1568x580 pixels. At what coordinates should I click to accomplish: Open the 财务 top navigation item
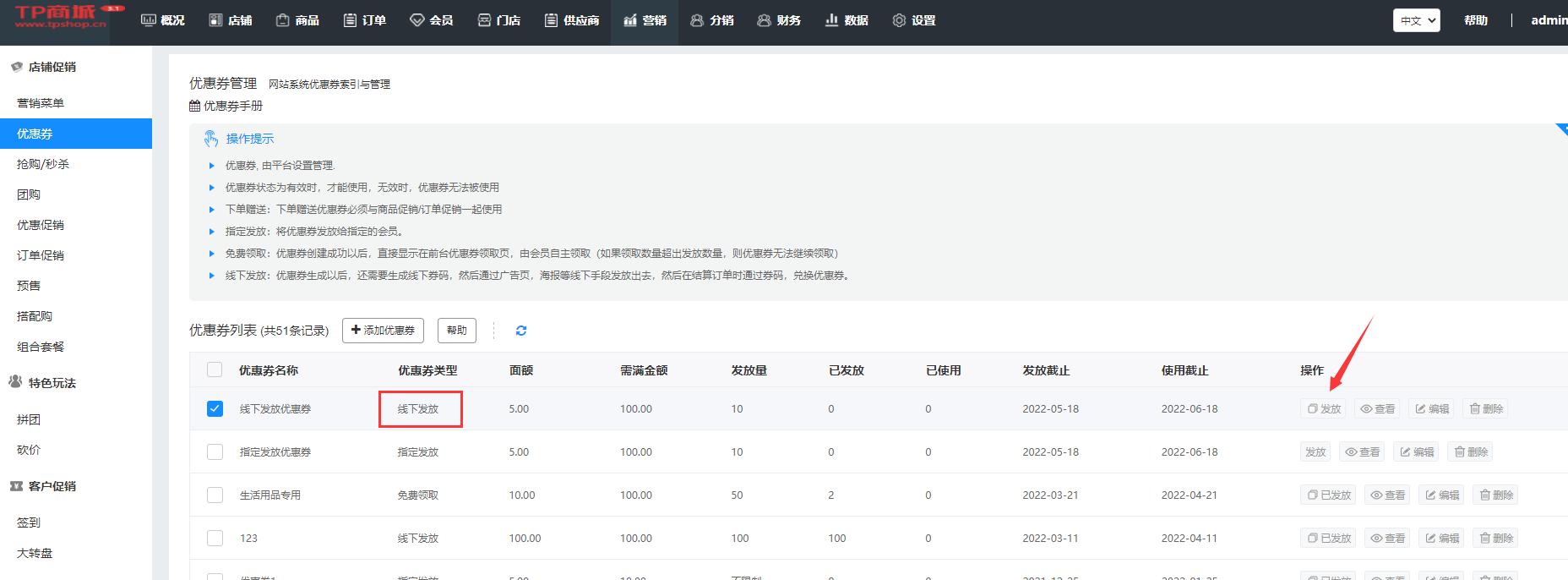779,20
